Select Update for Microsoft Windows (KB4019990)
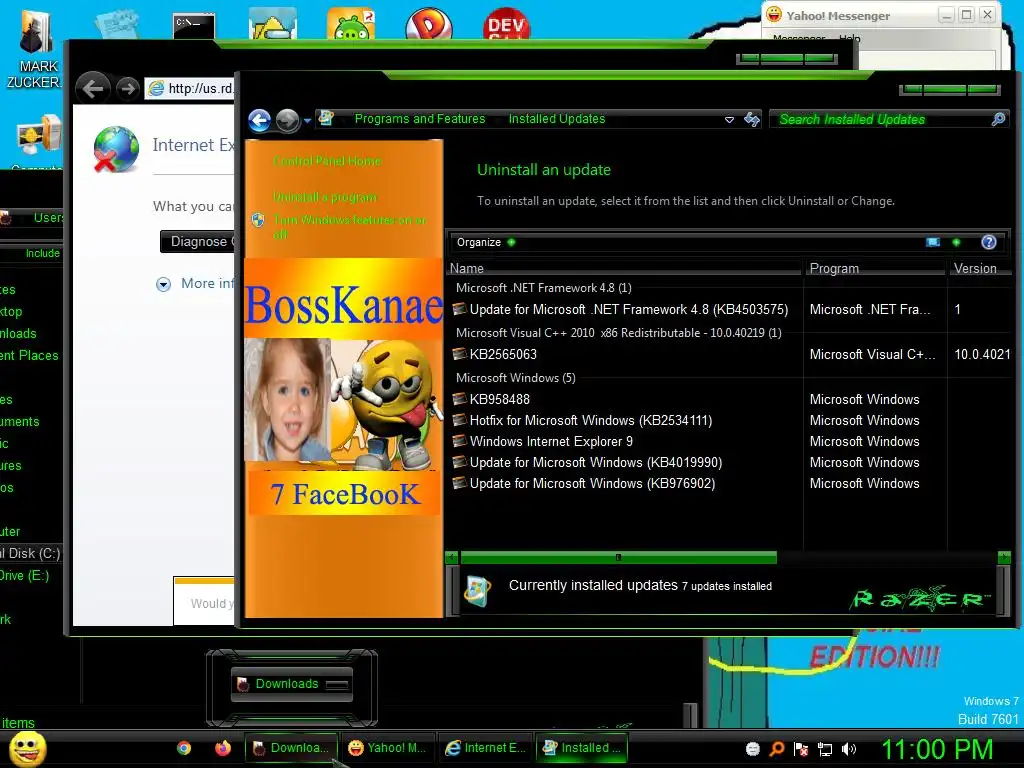The height and width of the screenshot is (768, 1024). tap(596, 462)
